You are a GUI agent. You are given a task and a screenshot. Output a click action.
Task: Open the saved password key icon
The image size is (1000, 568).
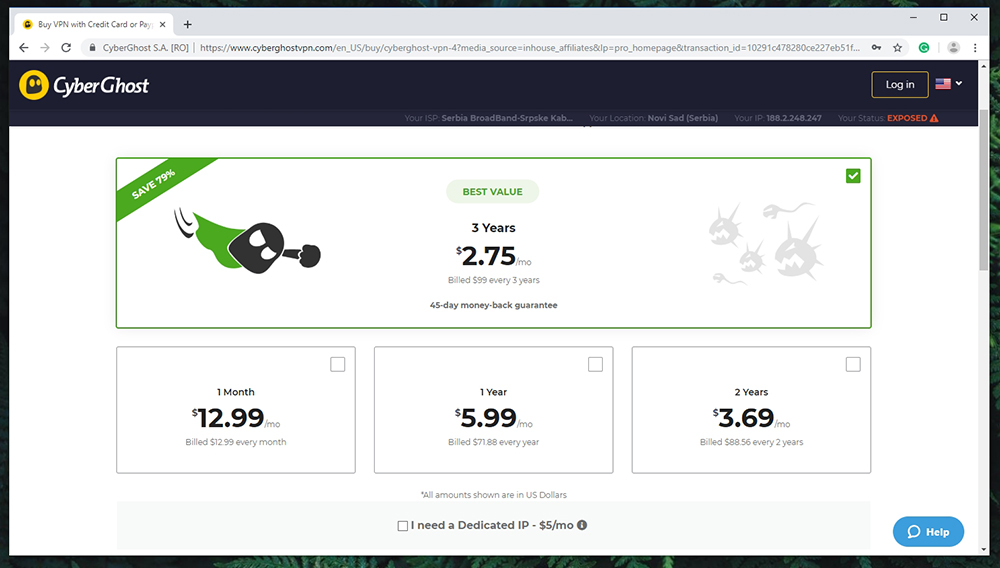tap(877, 47)
